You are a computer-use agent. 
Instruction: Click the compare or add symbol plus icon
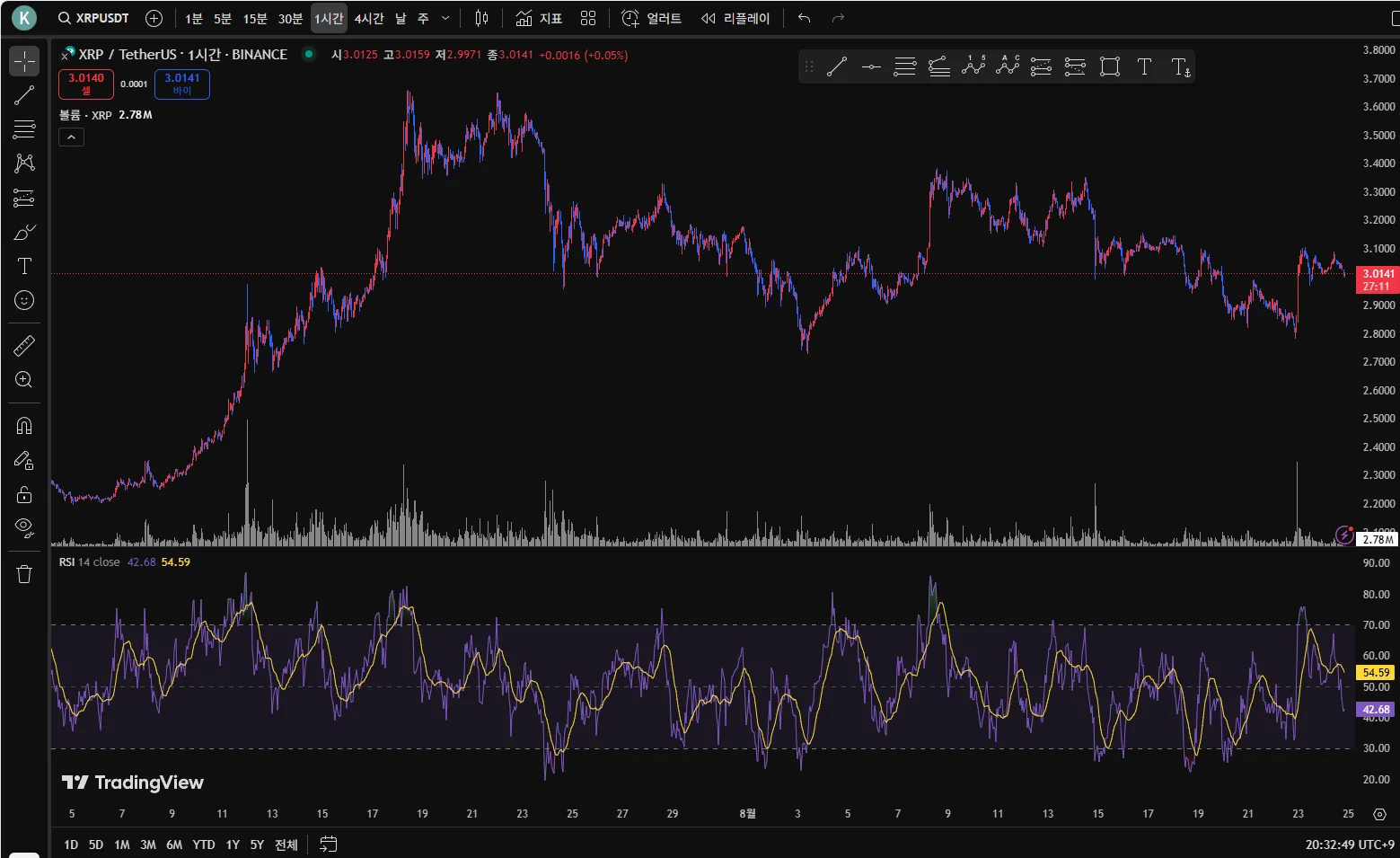click(154, 18)
